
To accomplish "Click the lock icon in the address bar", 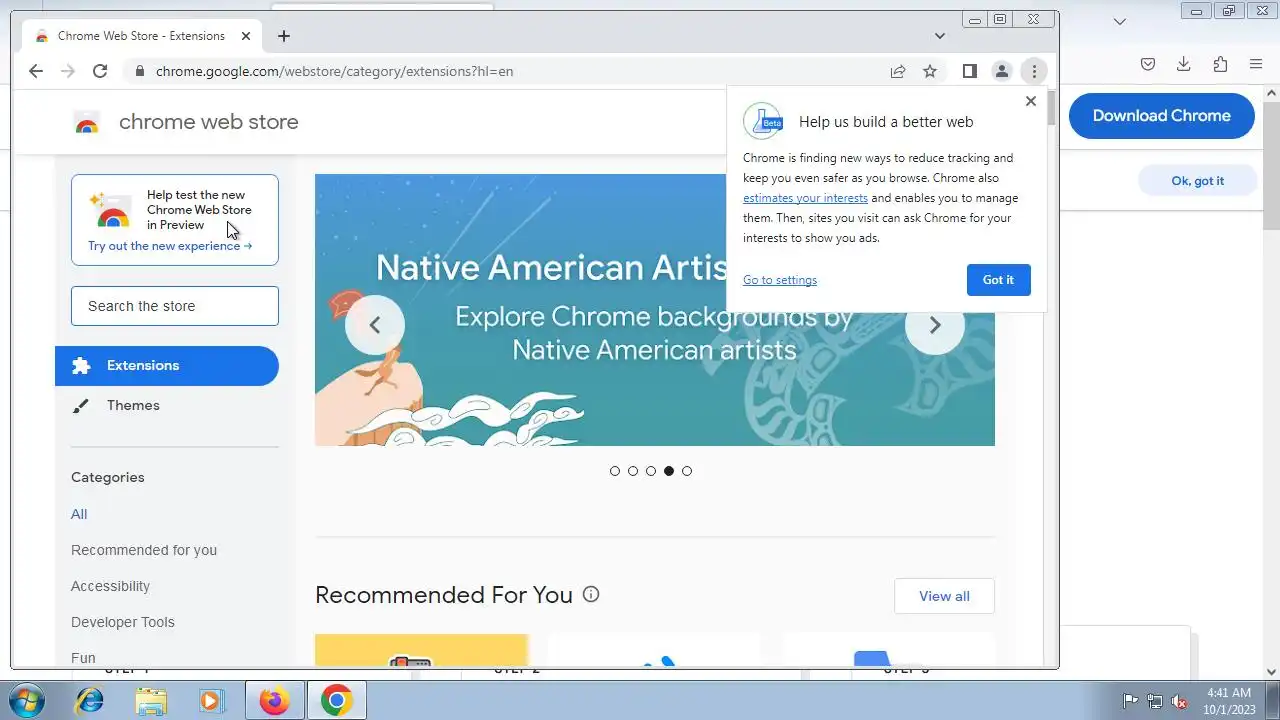I will [139, 71].
